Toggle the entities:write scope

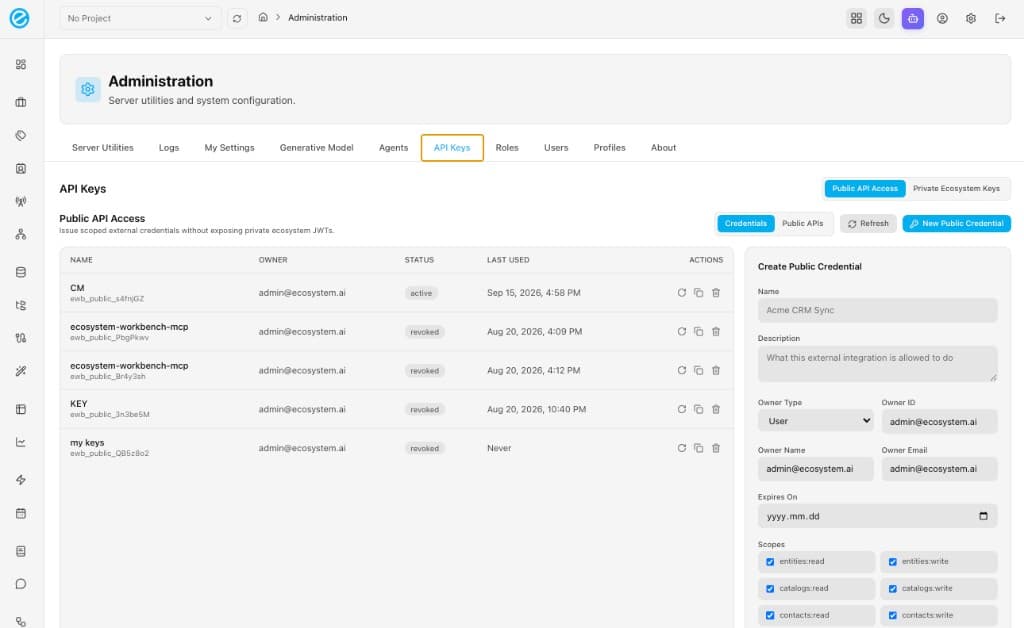click(x=893, y=561)
